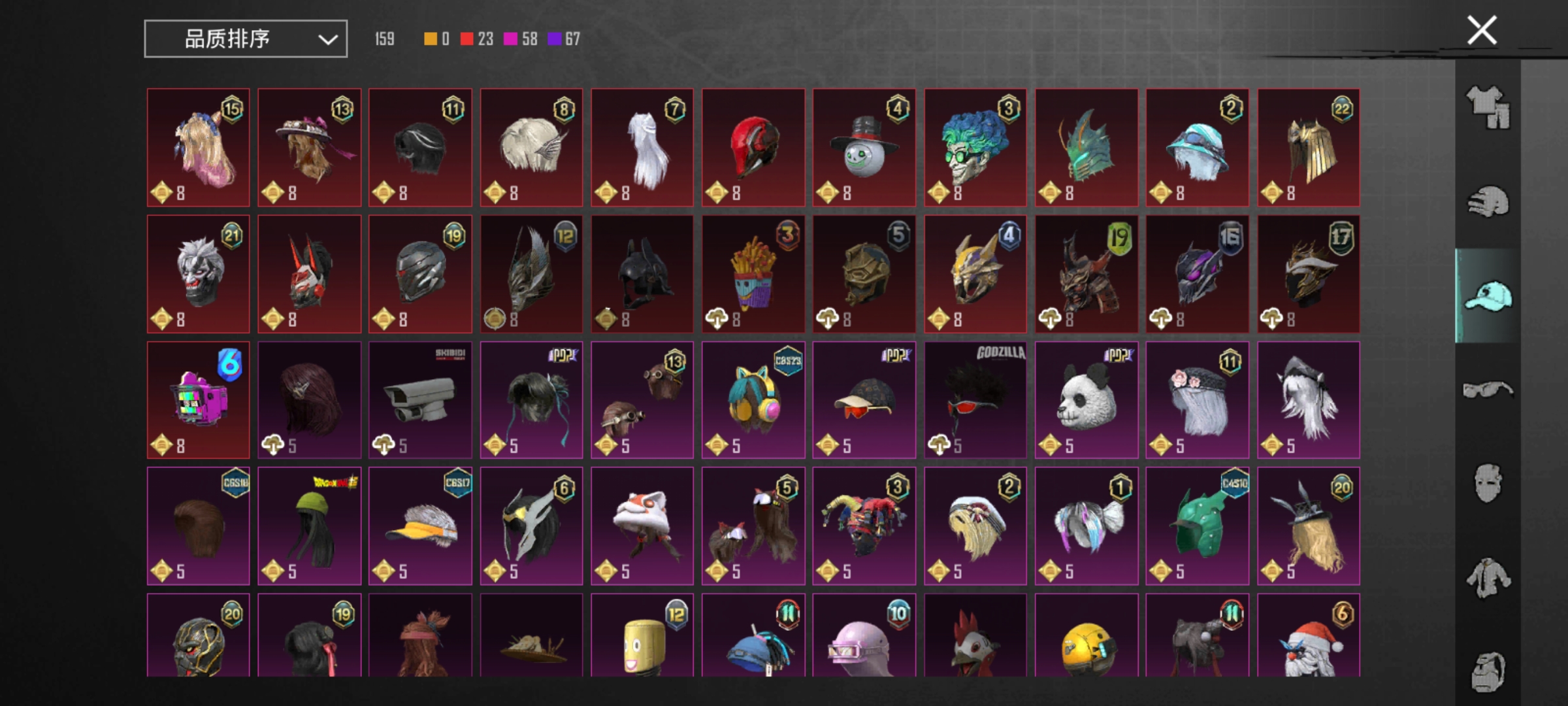Image resolution: width=1568 pixels, height=706 pixels.
Task: Select the GODZILLA black hair item
Action: [x=975, y=400]
